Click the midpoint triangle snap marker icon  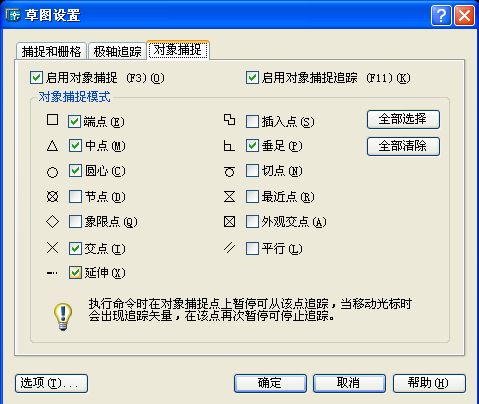pyautogui.click(x=52, y=146)
